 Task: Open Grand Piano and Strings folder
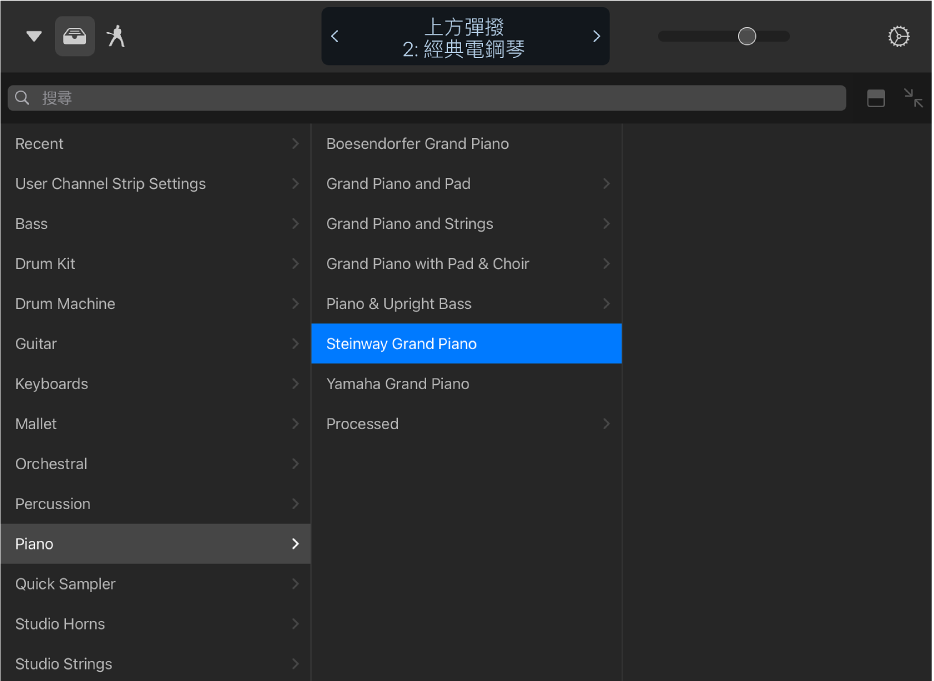pos(466,223)
